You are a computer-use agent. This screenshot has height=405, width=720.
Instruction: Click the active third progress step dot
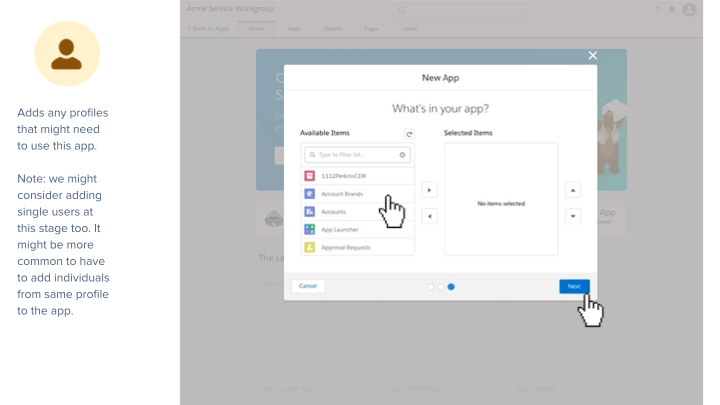[x=451, y=286]
